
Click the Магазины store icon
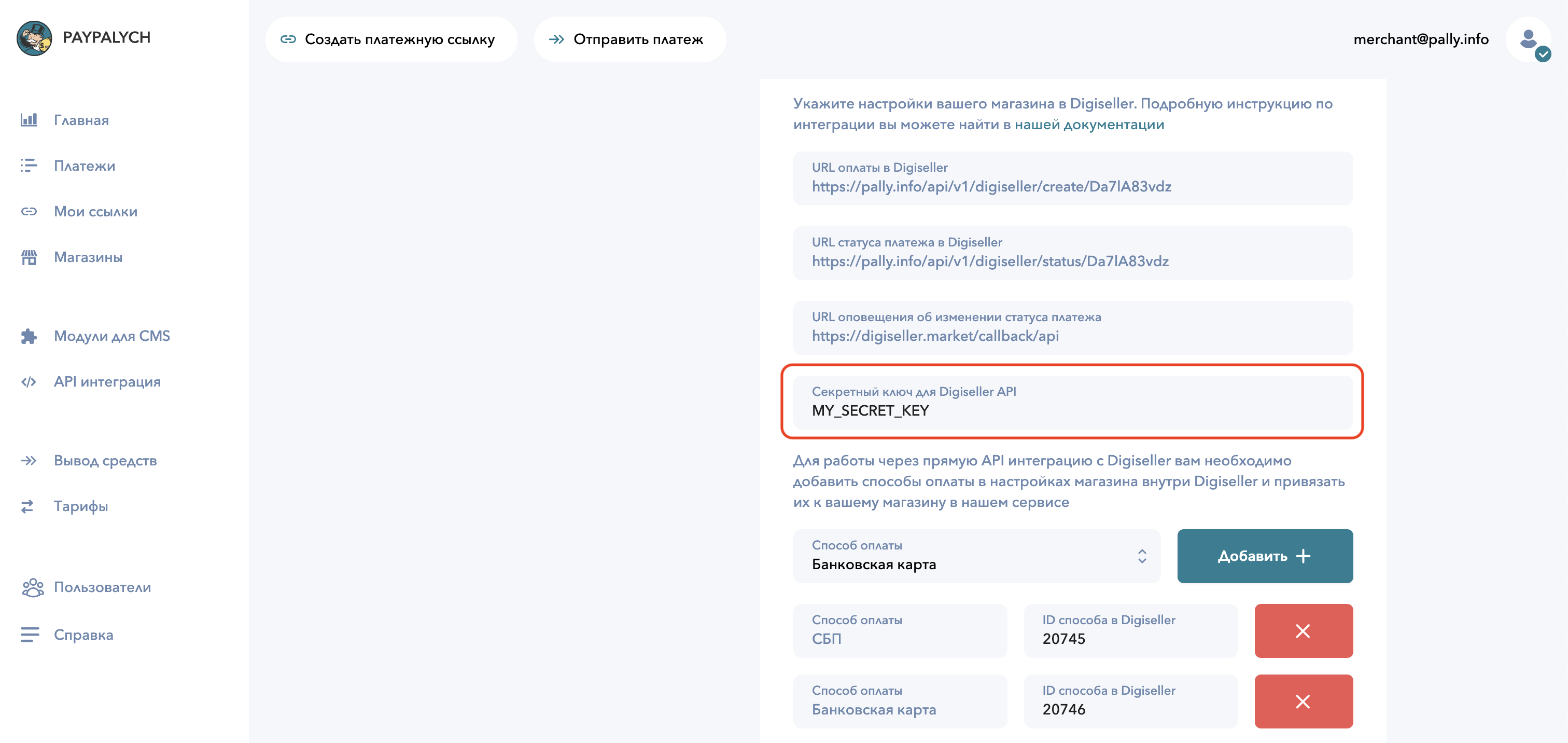tap(29, 257)
